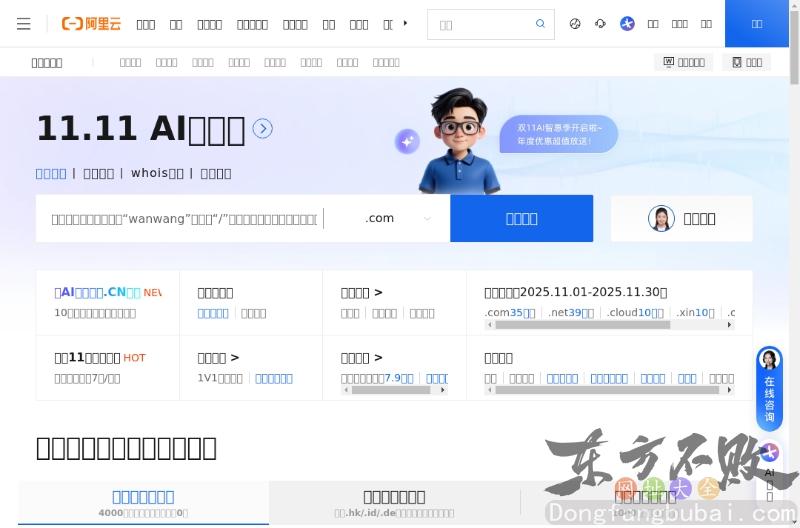
Task: Click the customer service avatar beside the search button
Action: pos(661,218)
